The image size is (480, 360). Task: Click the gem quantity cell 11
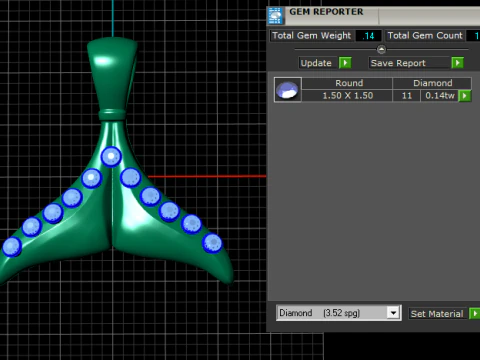point(407,96)
